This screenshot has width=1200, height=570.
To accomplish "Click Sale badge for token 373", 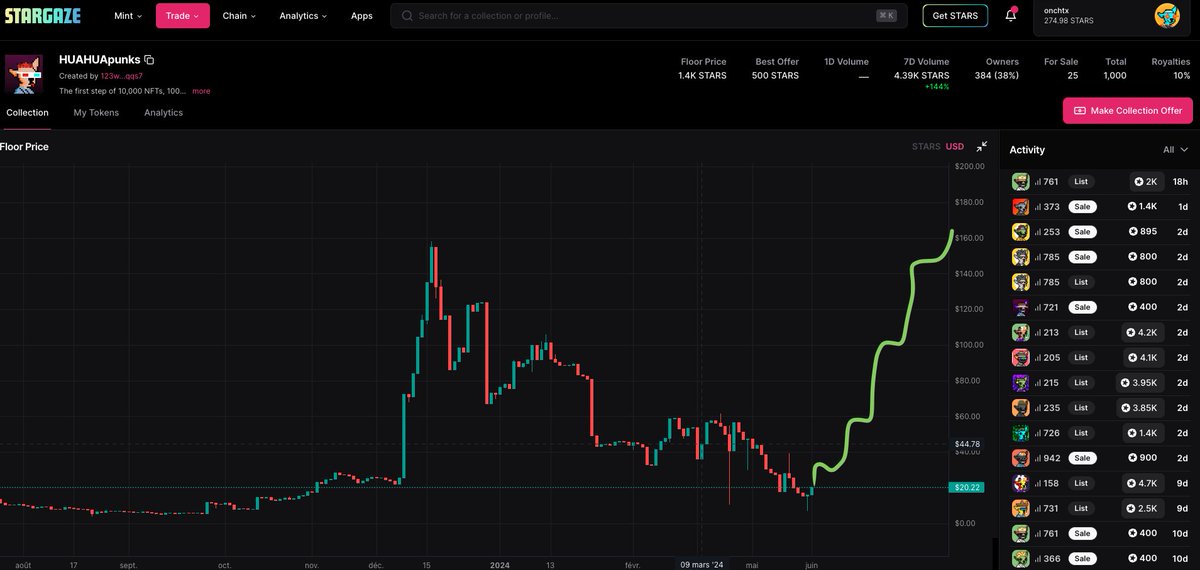I will tap(1081, 207).
